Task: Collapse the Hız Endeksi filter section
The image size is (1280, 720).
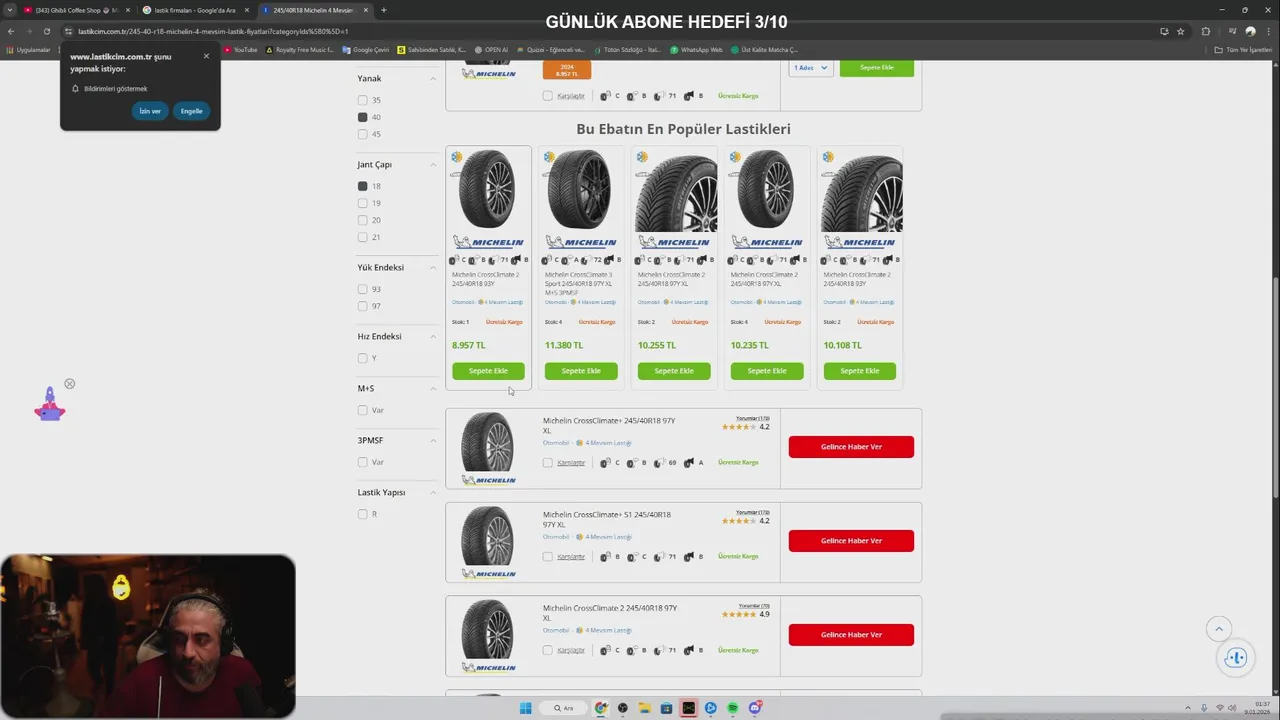Action: pyautogui.click(x=433, y=336)
